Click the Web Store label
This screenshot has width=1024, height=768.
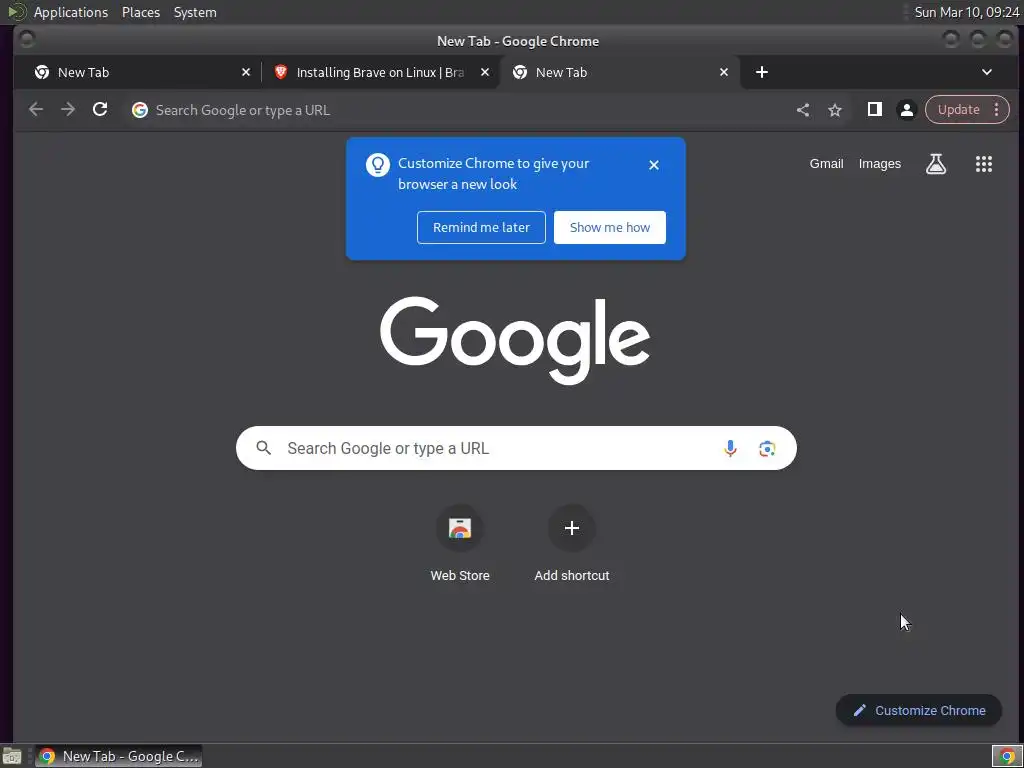pos(460,575)
